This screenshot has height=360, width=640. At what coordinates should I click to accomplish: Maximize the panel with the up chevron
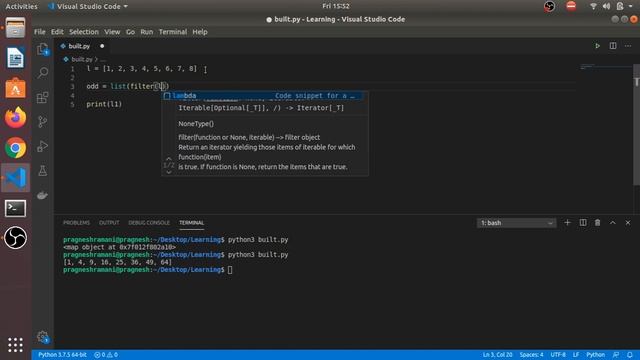click(x=613, y=222)
